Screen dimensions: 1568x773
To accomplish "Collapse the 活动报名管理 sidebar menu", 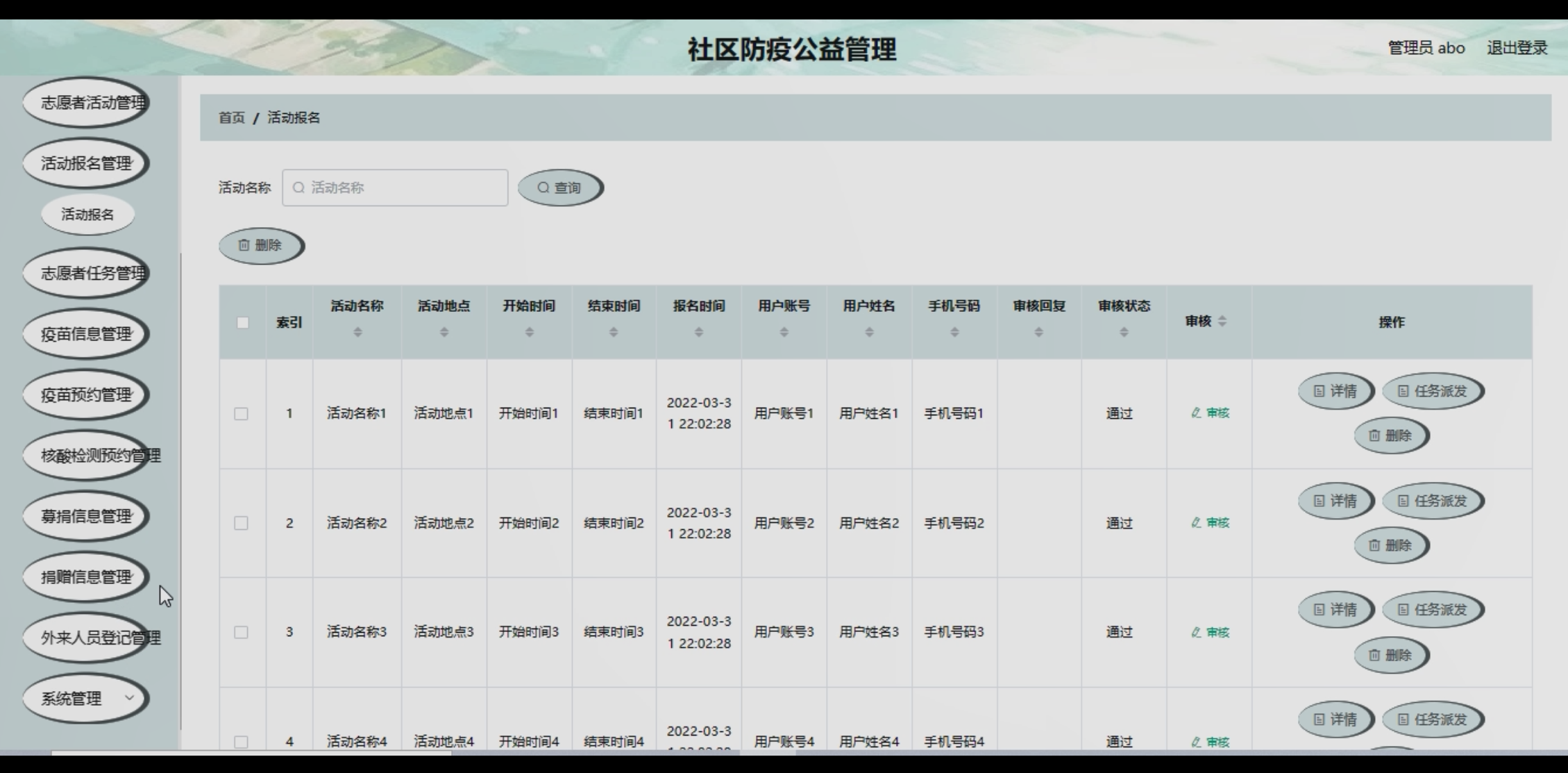I will click(x=86, y=163).
